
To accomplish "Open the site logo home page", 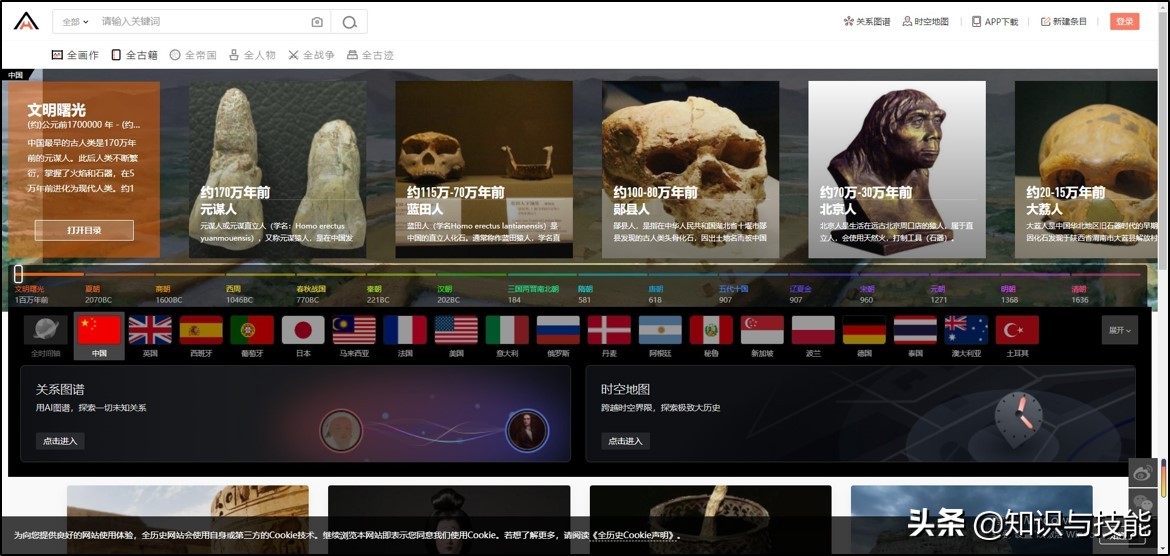I will pos(26,21).
